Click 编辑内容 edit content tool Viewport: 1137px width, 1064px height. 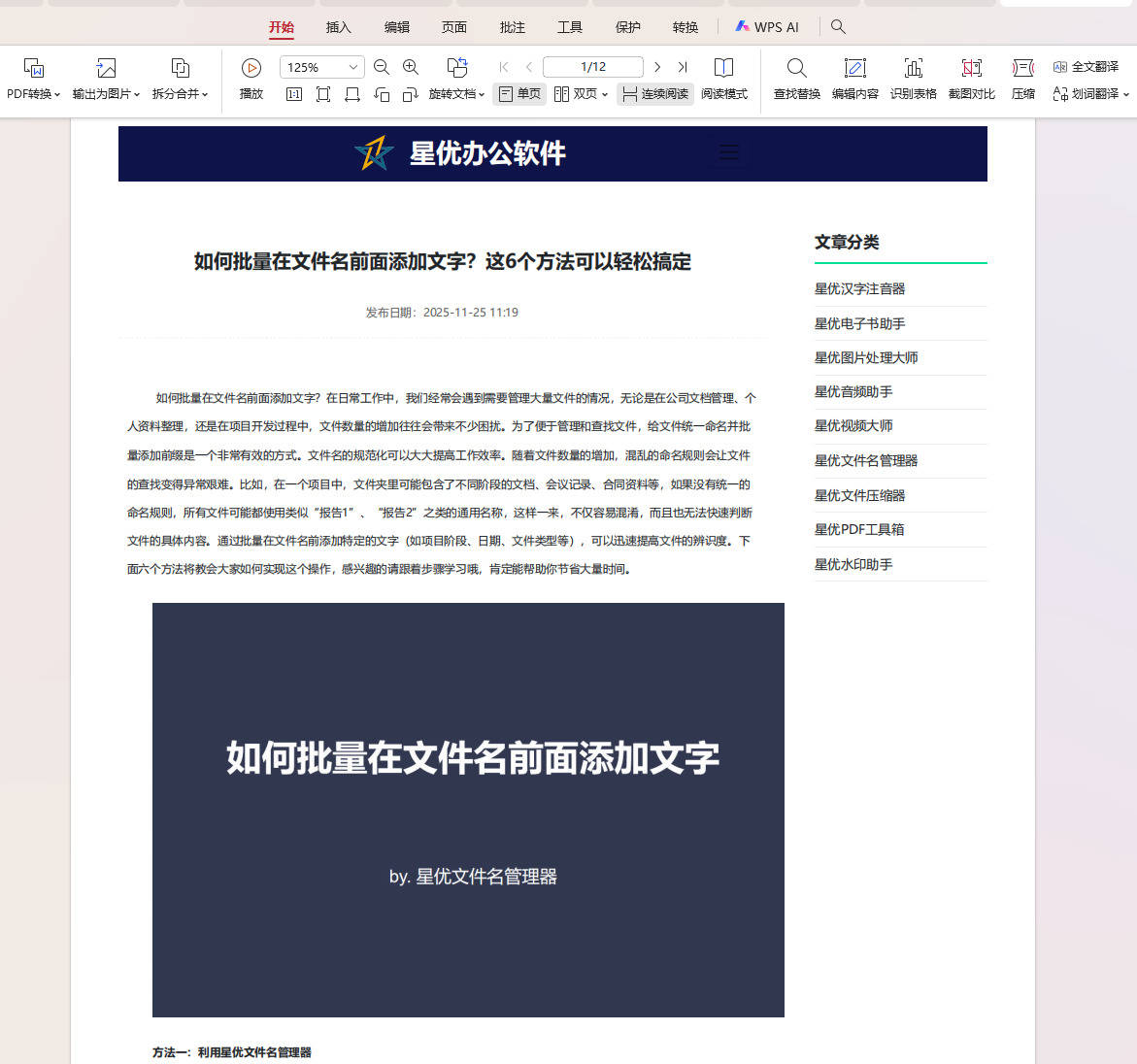(854, 79)
